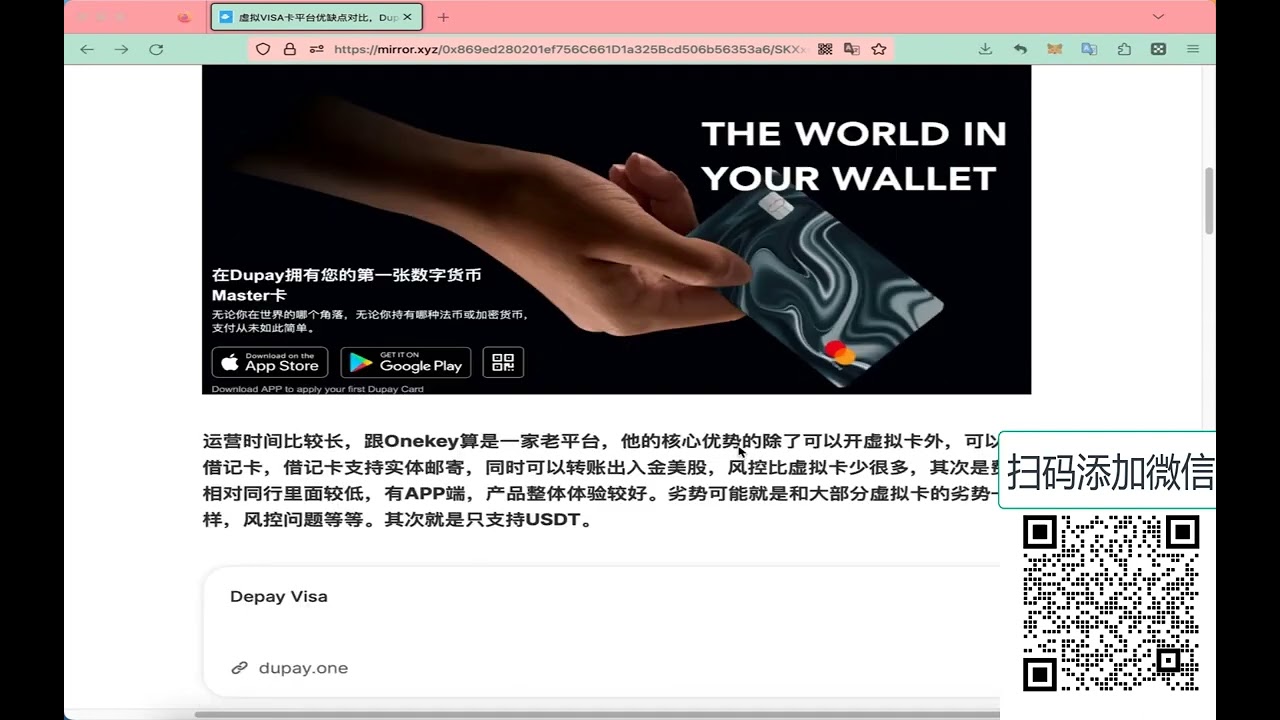Expand the list all tabs dropdown
The width and height of the screenshot is (1280, 720).
(x=1158, y=17)
